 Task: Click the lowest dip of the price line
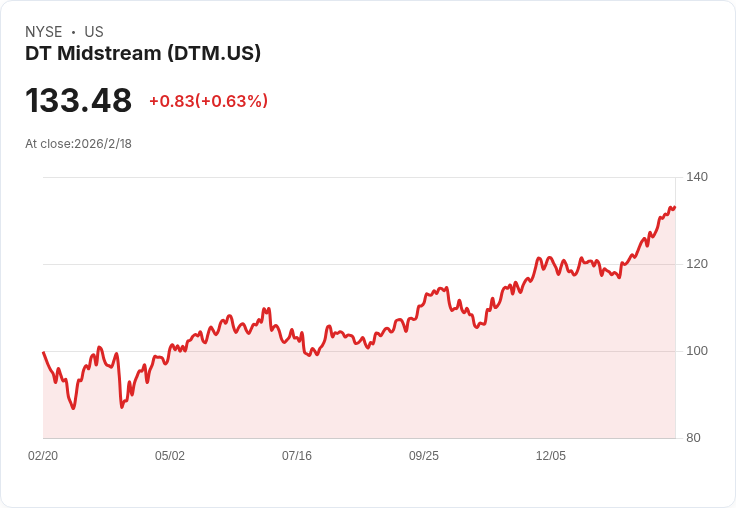72,407
